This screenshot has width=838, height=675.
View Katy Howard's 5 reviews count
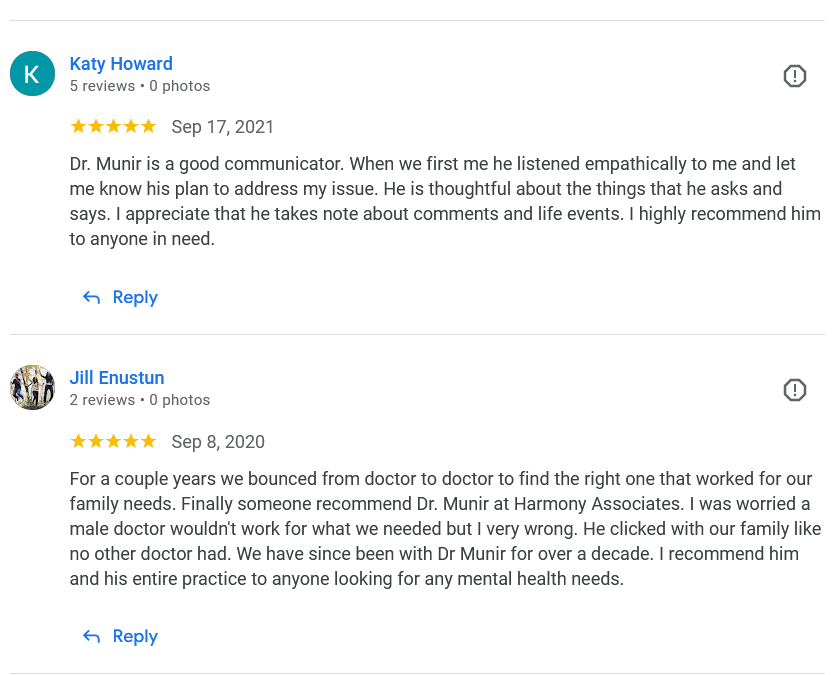(x=102, y=87)
